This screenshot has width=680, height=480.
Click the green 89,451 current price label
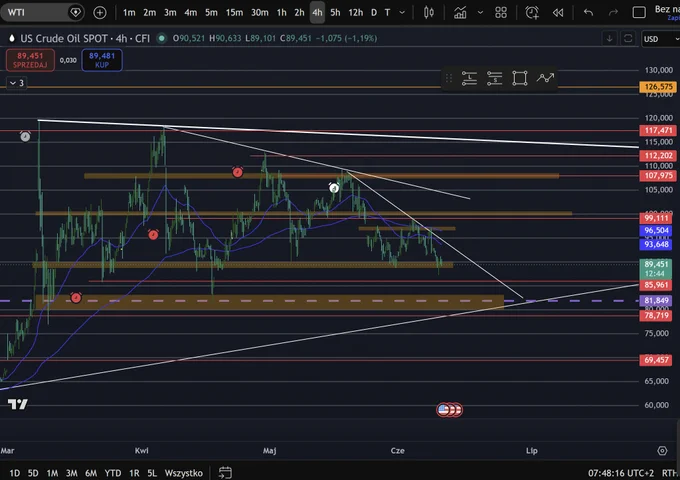(656, 269)
